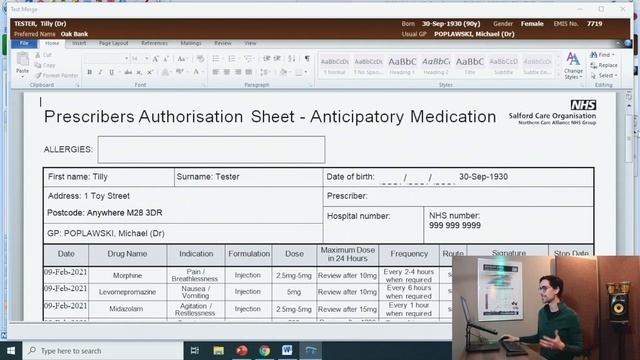
Task: Click the Numbering list icon
Action: 232,59
